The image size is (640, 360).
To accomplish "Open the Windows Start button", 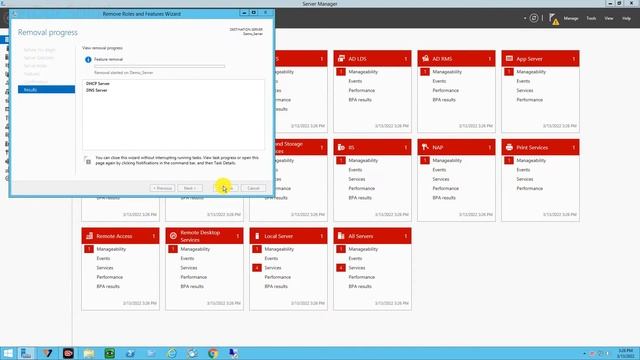I will (8, 353).
